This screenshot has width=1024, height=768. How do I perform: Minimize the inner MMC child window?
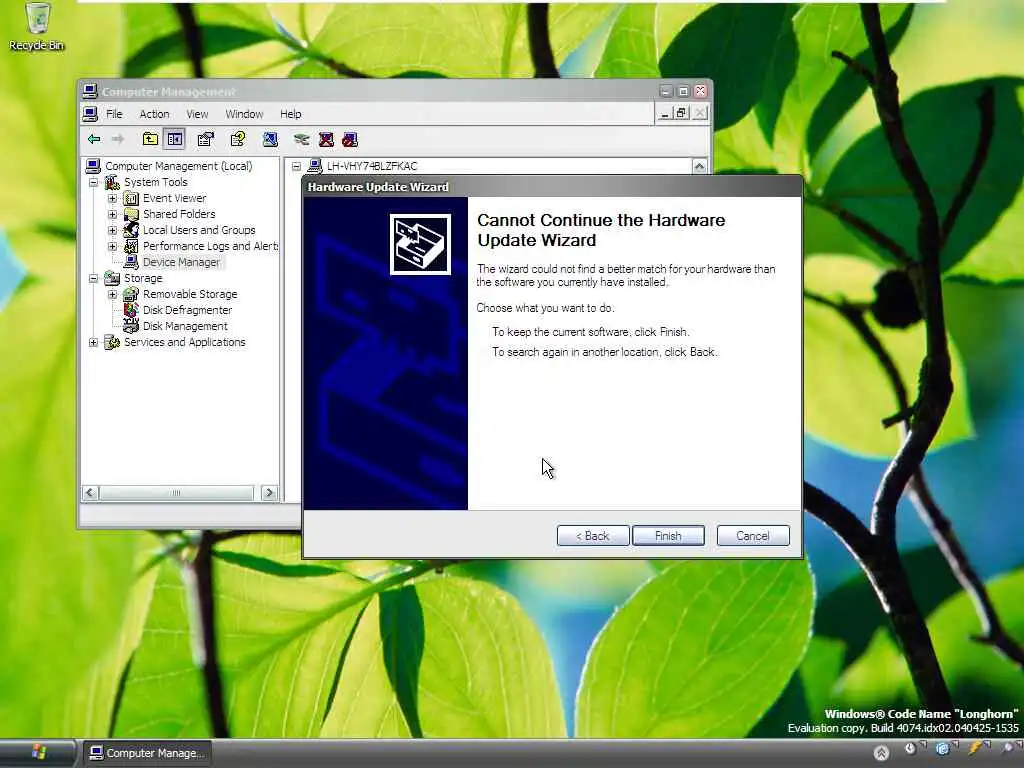[x=664, y=113]
